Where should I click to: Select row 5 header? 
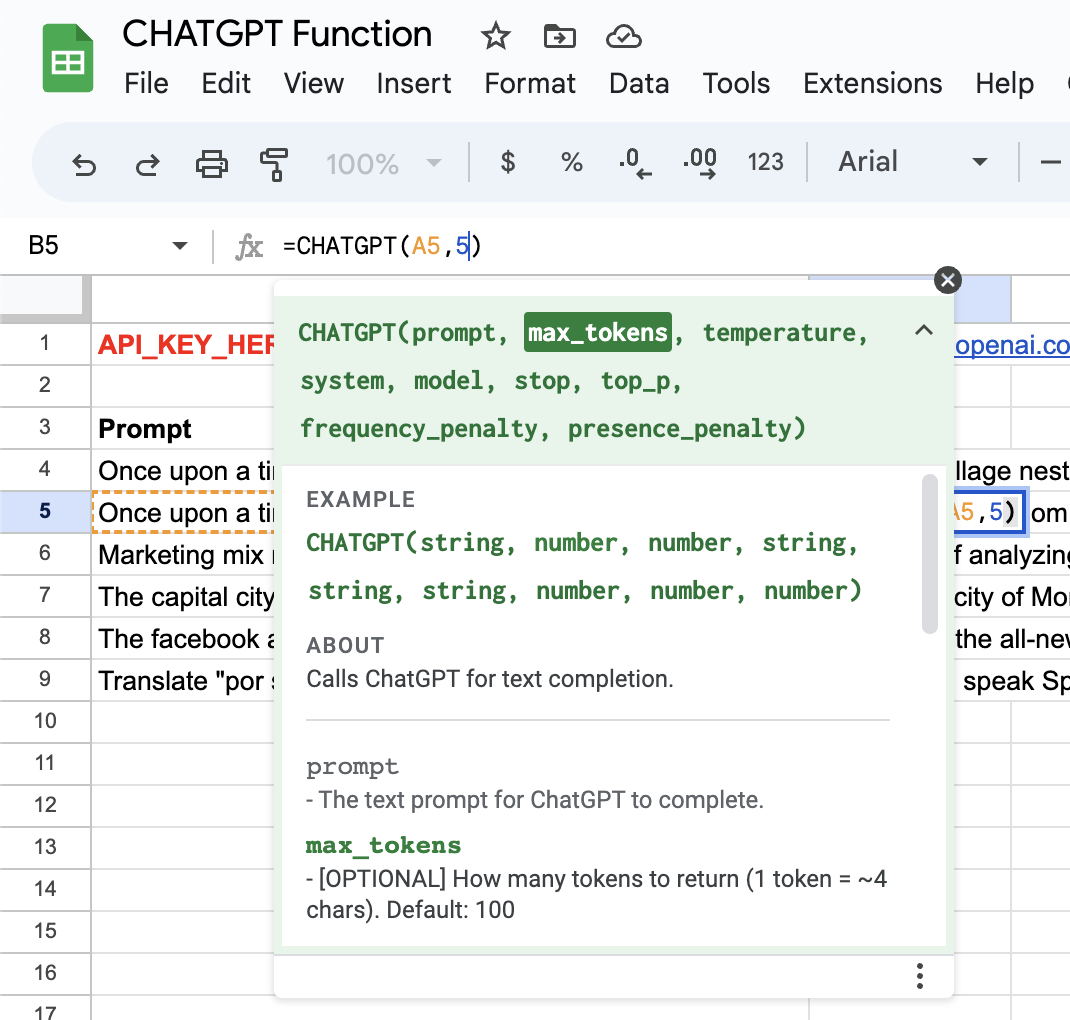(45, 511)
